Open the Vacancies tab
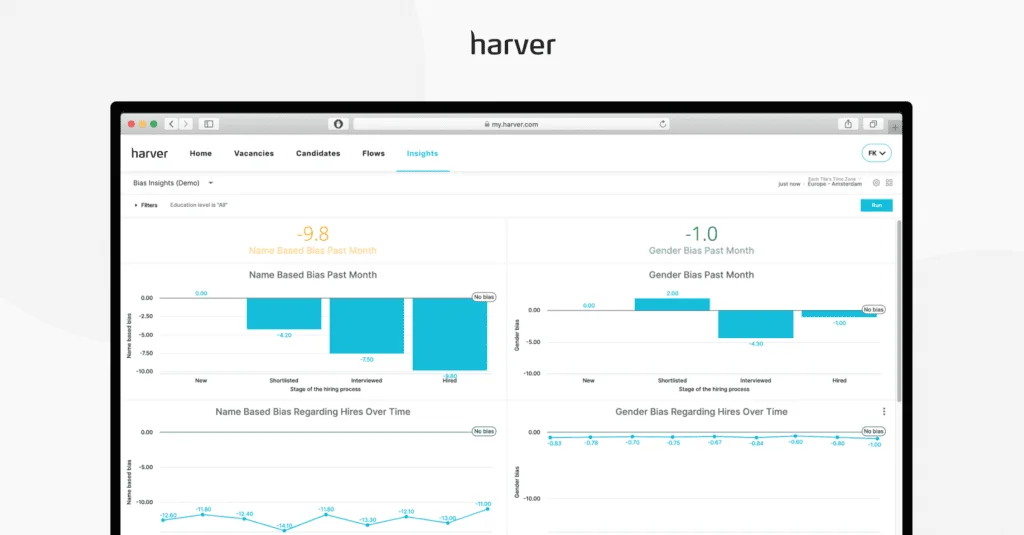 tap(254, 154)
